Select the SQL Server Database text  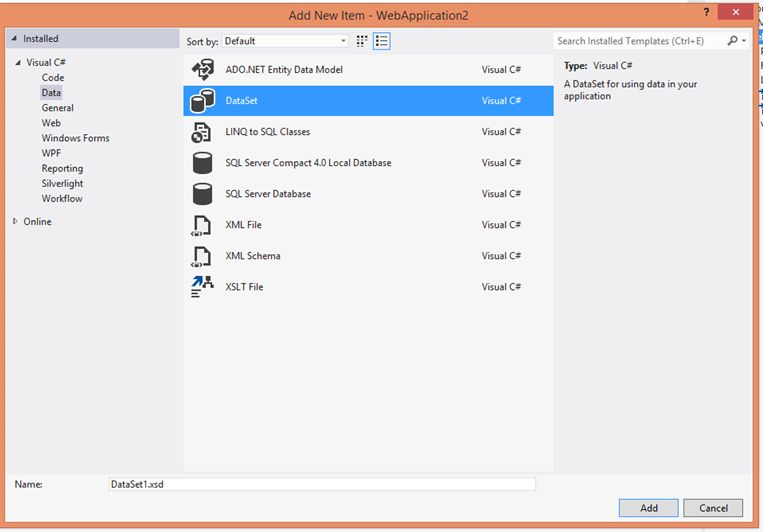(x=268, y=194)
